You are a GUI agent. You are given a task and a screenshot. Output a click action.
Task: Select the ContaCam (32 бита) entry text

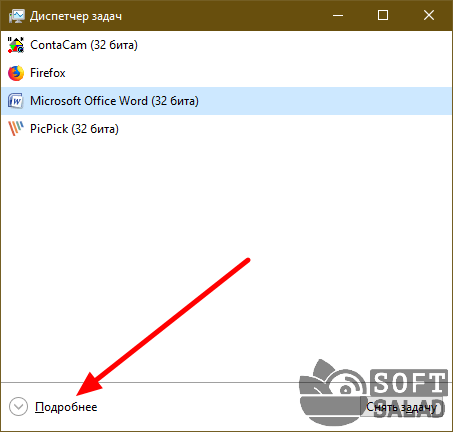pos(84,45)
